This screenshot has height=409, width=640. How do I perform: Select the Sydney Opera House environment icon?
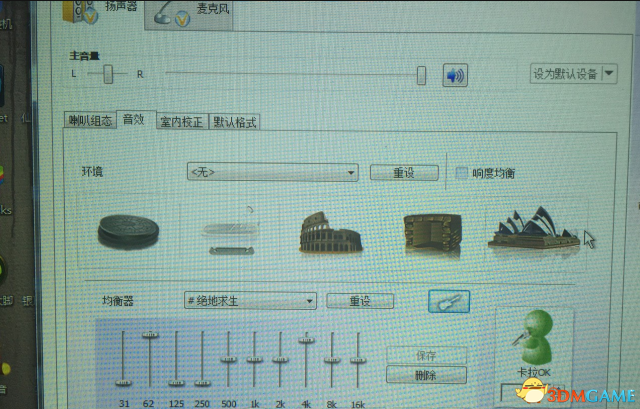pos(534,228)
